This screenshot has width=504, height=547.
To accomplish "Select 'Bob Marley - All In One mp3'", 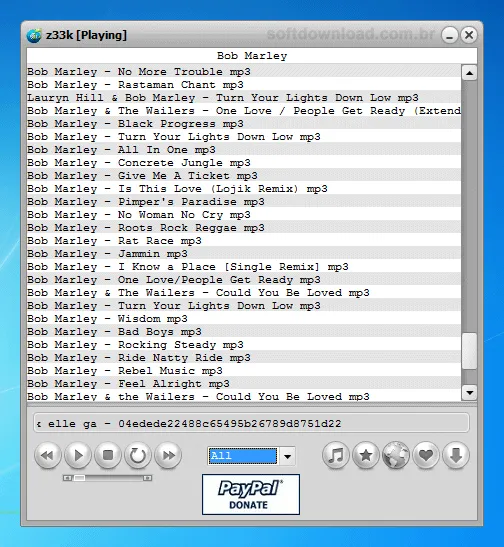I will (244, 150).
